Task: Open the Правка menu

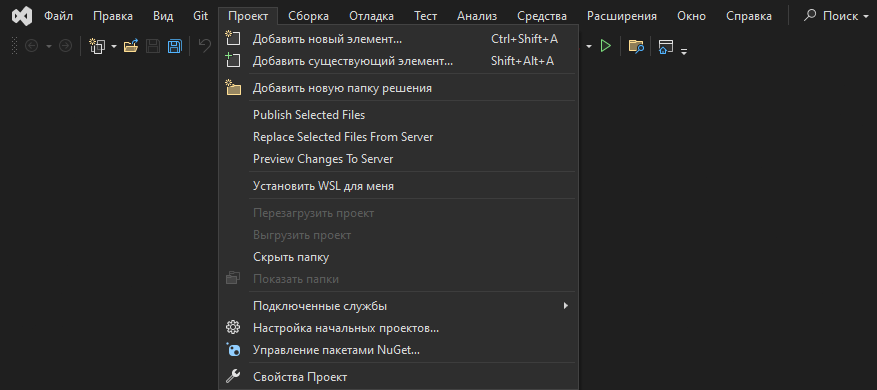Action: click(113, 16)
